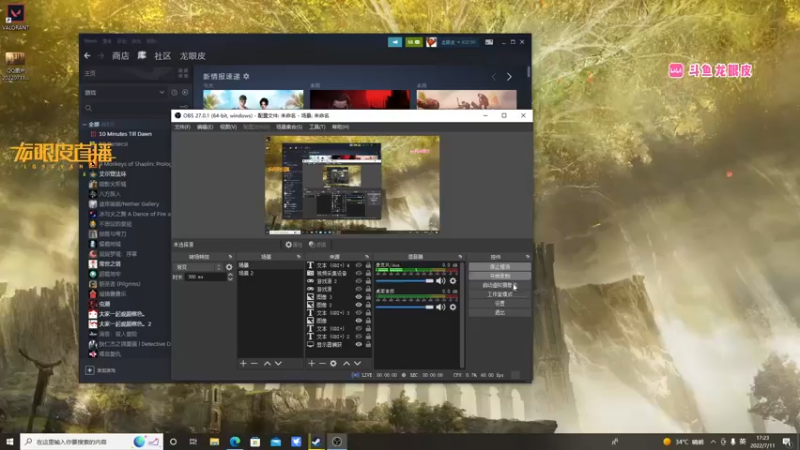This screenshot has height=450, width=800.
Task: Open OBS 工具(T) menu
Action: coord(317,127)
